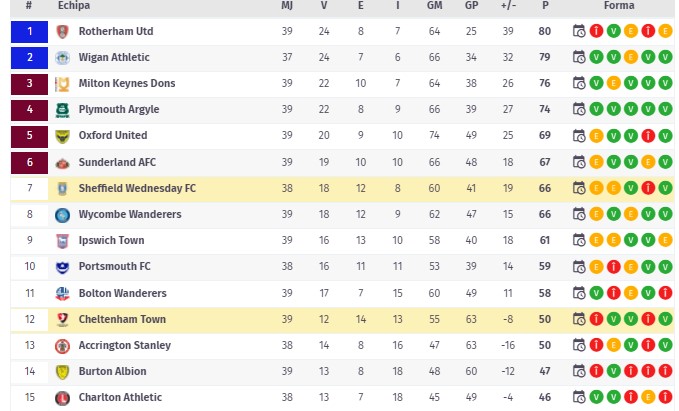Click the Wigan Athletic team crest
679x411 pixels.
[x=63, y=57]
